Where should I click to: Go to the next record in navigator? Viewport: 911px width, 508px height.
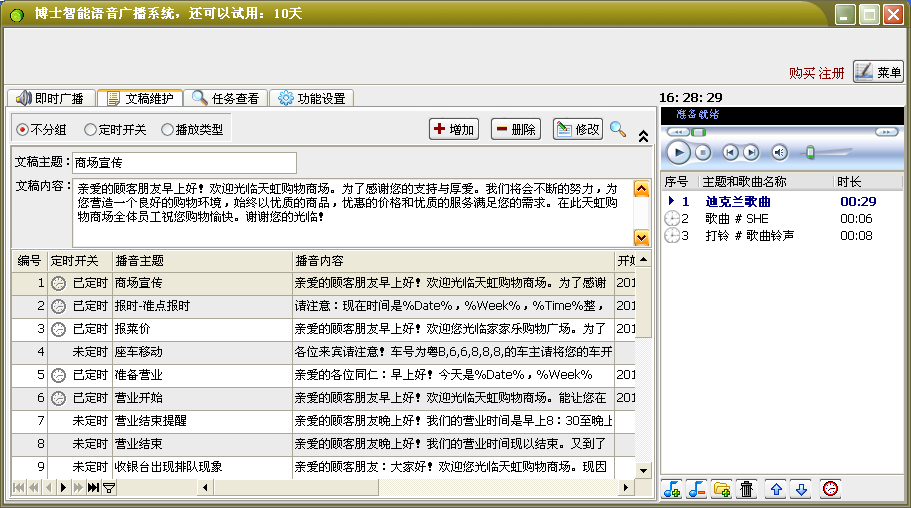(63, 488)
